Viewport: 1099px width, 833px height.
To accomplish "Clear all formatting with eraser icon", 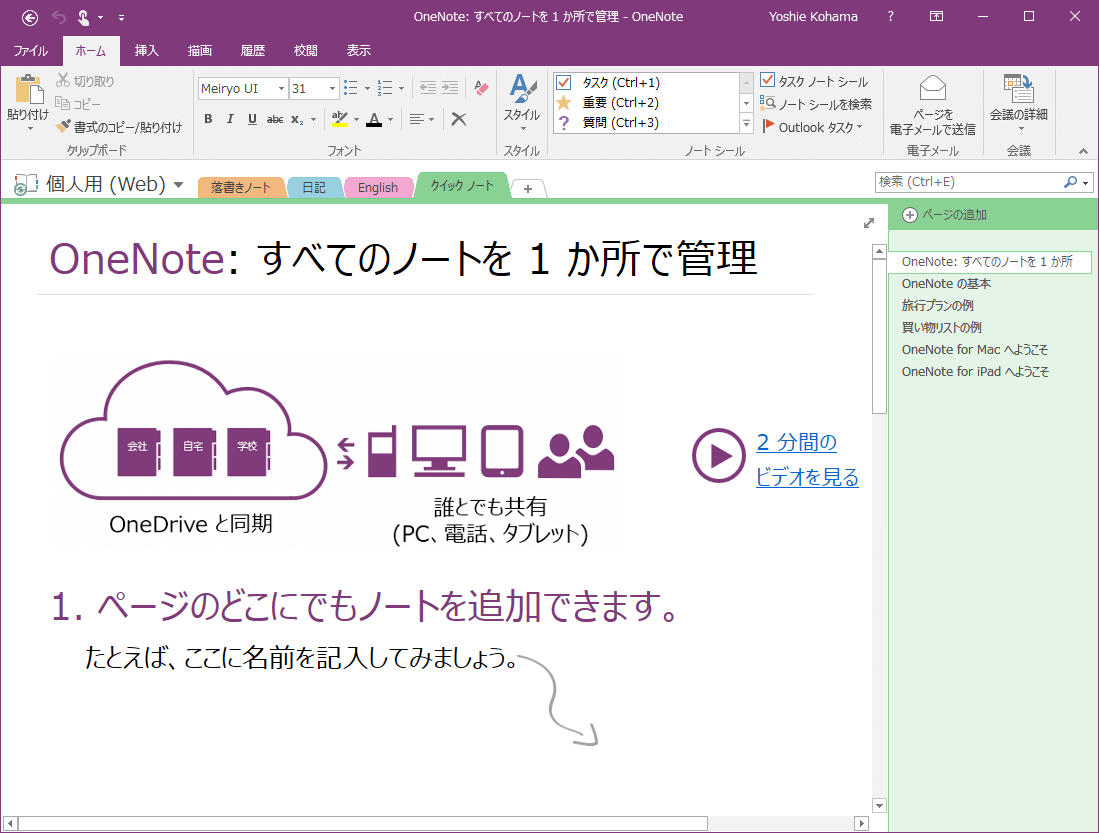I will (x=481, y=88).
